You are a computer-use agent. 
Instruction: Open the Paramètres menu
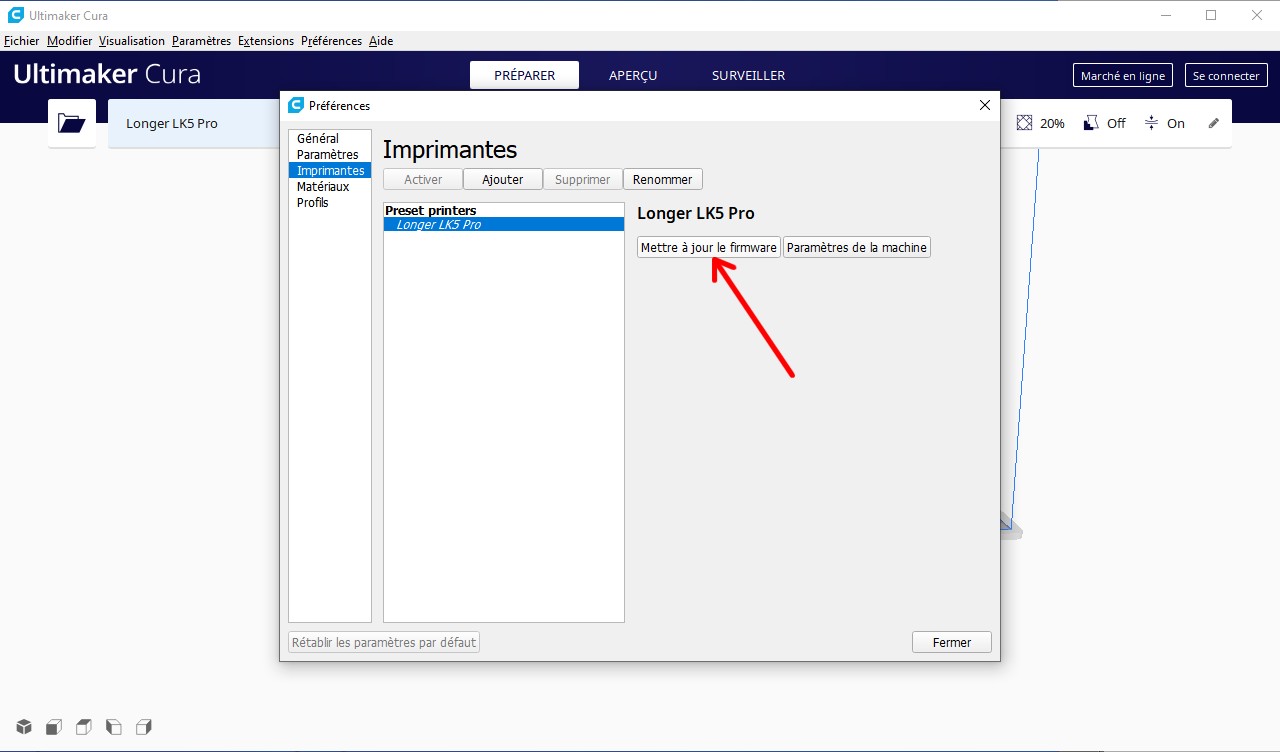point(201,41)
